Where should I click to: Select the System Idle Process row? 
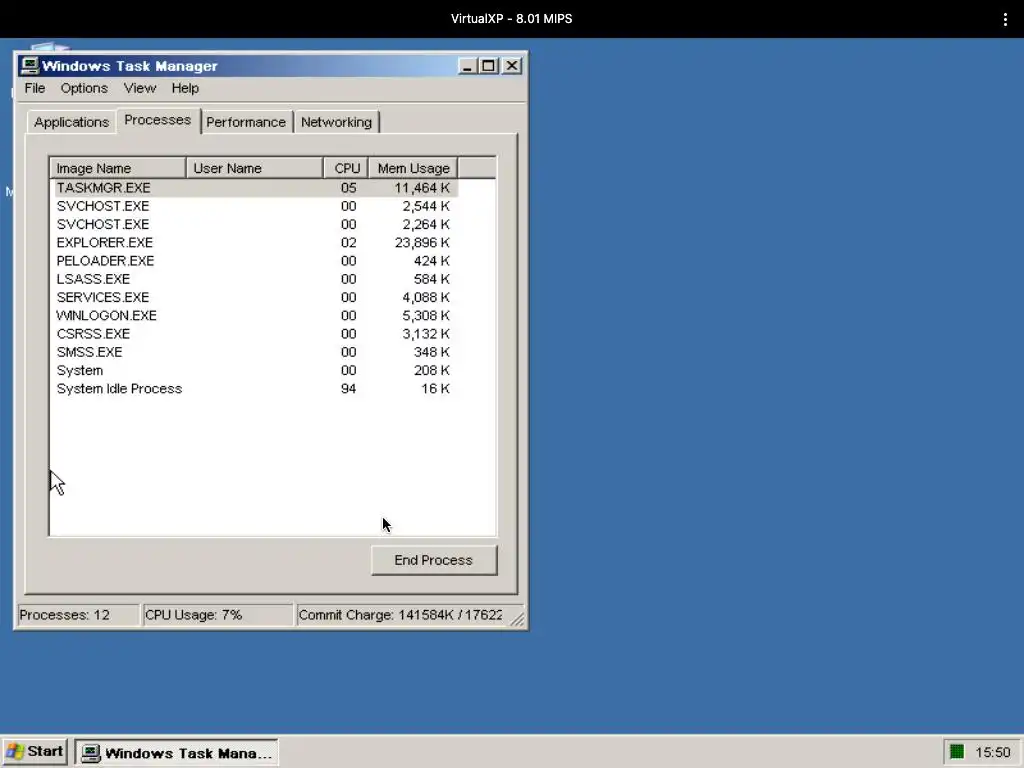pyautogui.click(x=256, y=389)
